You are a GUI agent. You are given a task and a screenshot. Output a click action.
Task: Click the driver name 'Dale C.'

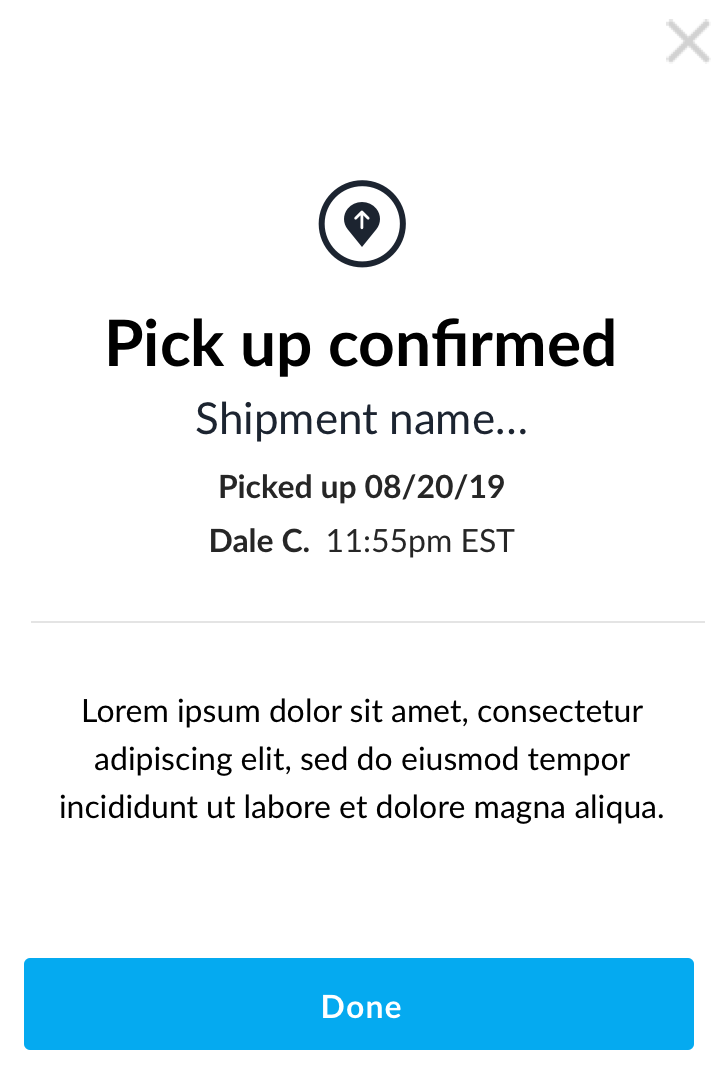pyautogui.click(x=259, y=540)
